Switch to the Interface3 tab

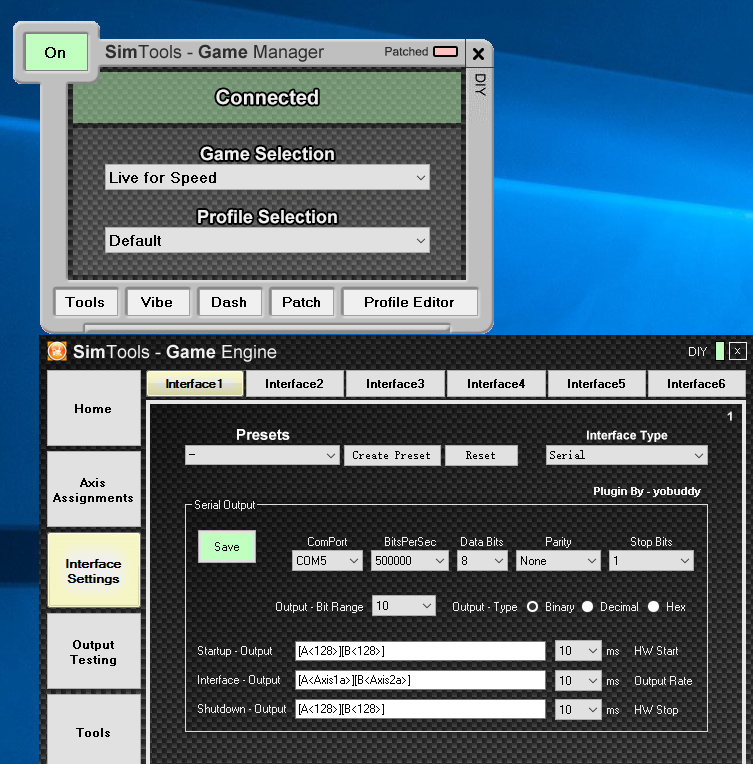[x=395, y=384]
